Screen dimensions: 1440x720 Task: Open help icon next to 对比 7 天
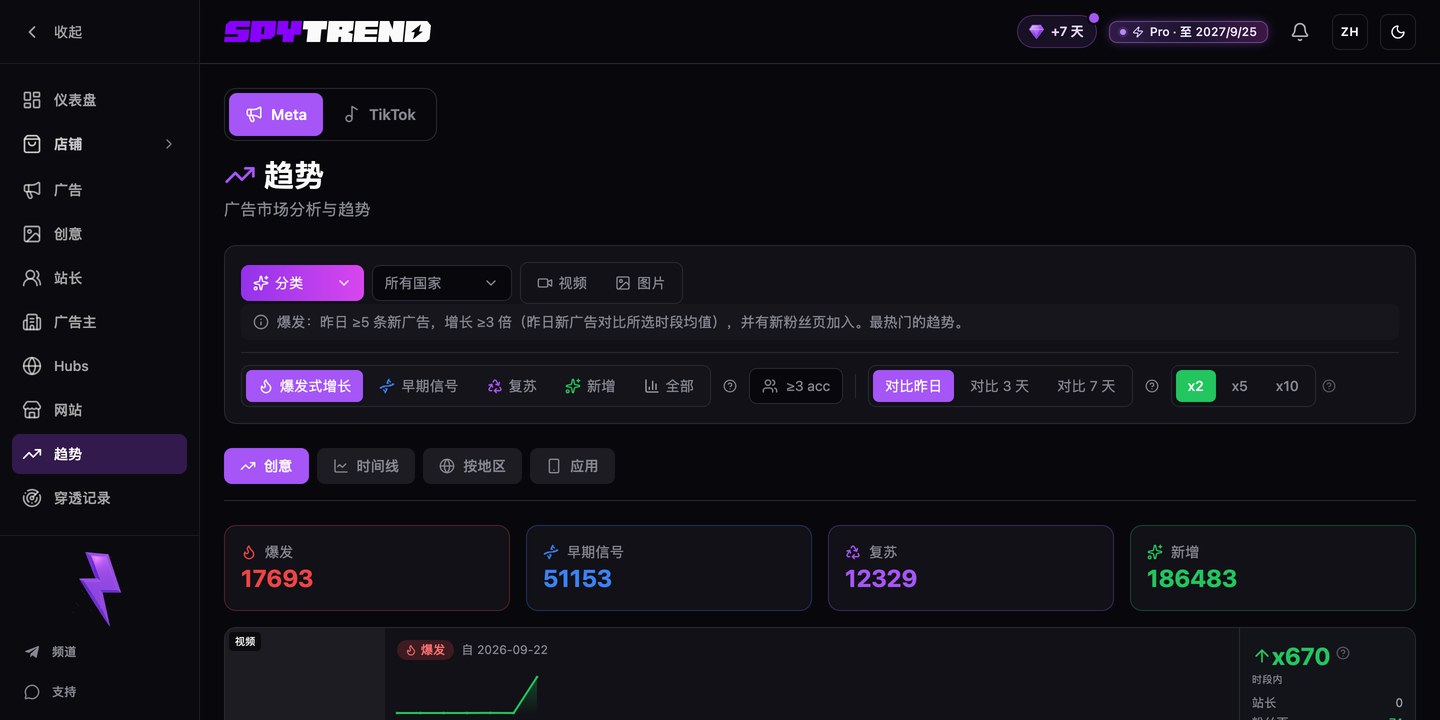tap(1152, 386)
